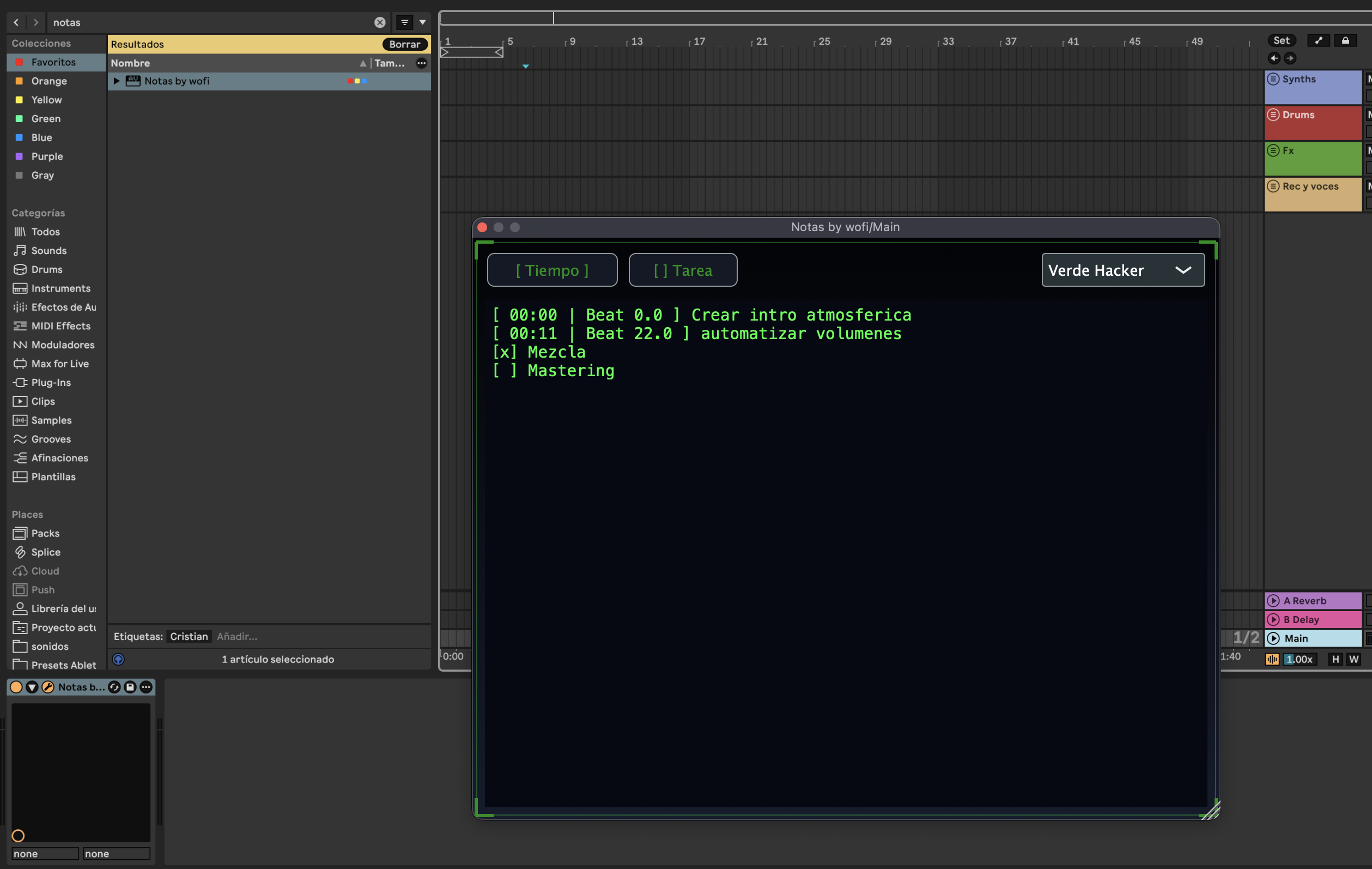Toggle the H height optimize button

tap(1335, 659)
